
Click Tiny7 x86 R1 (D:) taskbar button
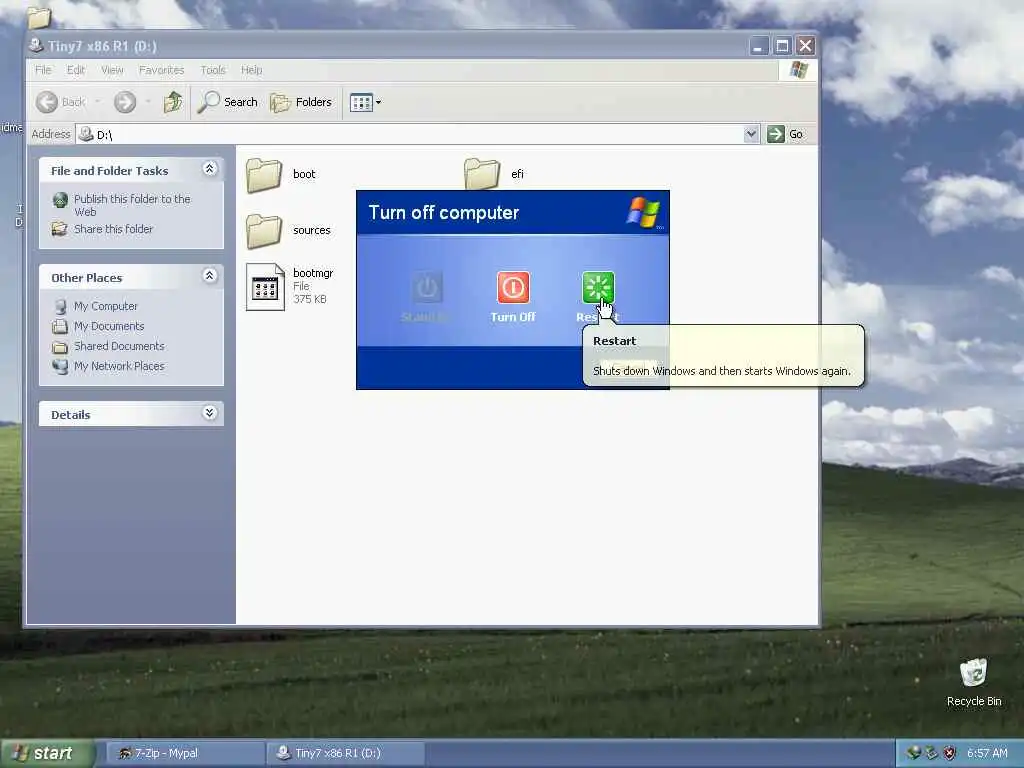346,753
